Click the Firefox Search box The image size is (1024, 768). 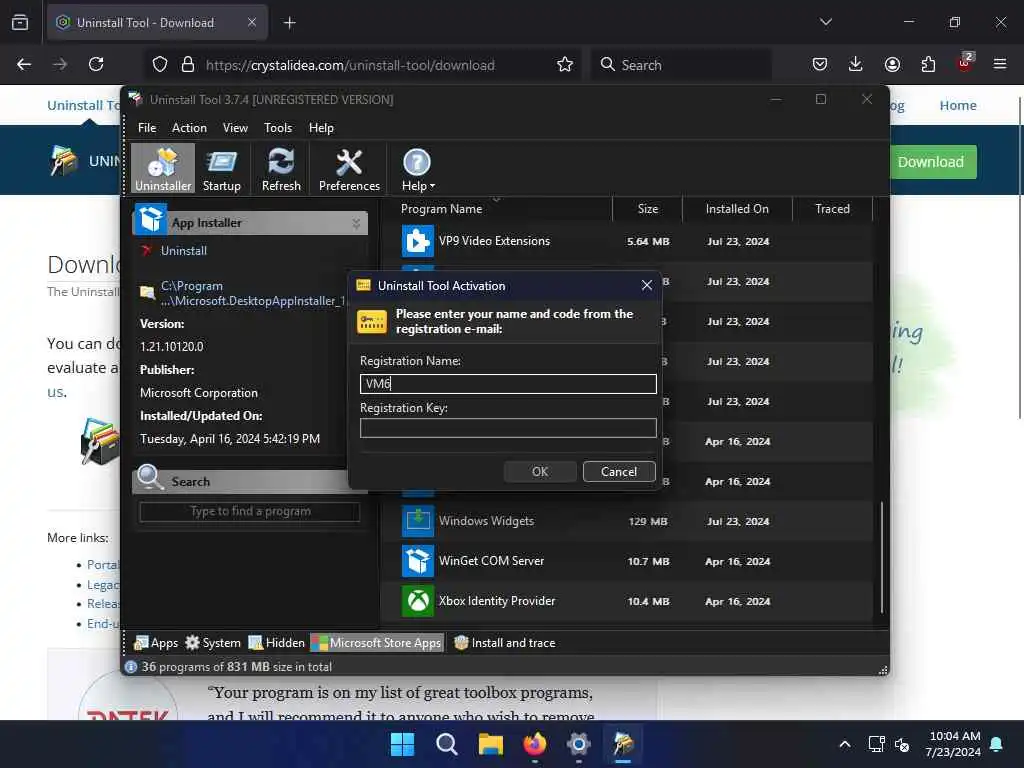click(681, 65)
